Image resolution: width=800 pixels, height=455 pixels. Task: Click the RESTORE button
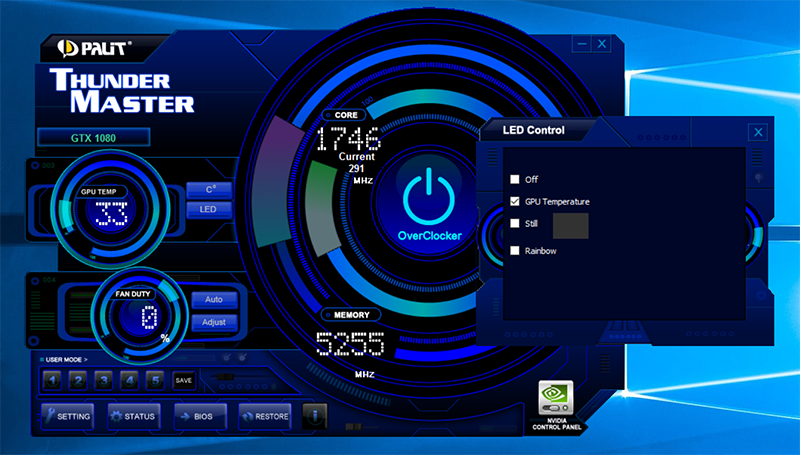[x=265, y=416]
